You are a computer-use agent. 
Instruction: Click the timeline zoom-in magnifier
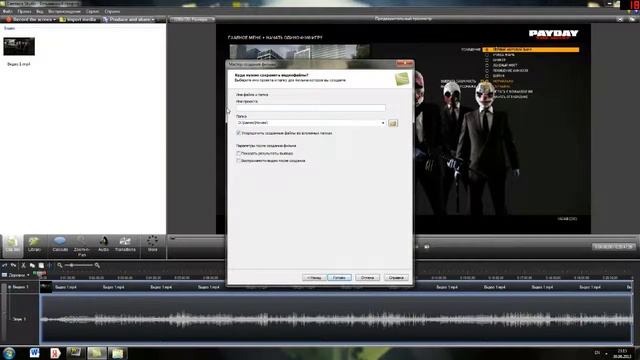[97, 265]
